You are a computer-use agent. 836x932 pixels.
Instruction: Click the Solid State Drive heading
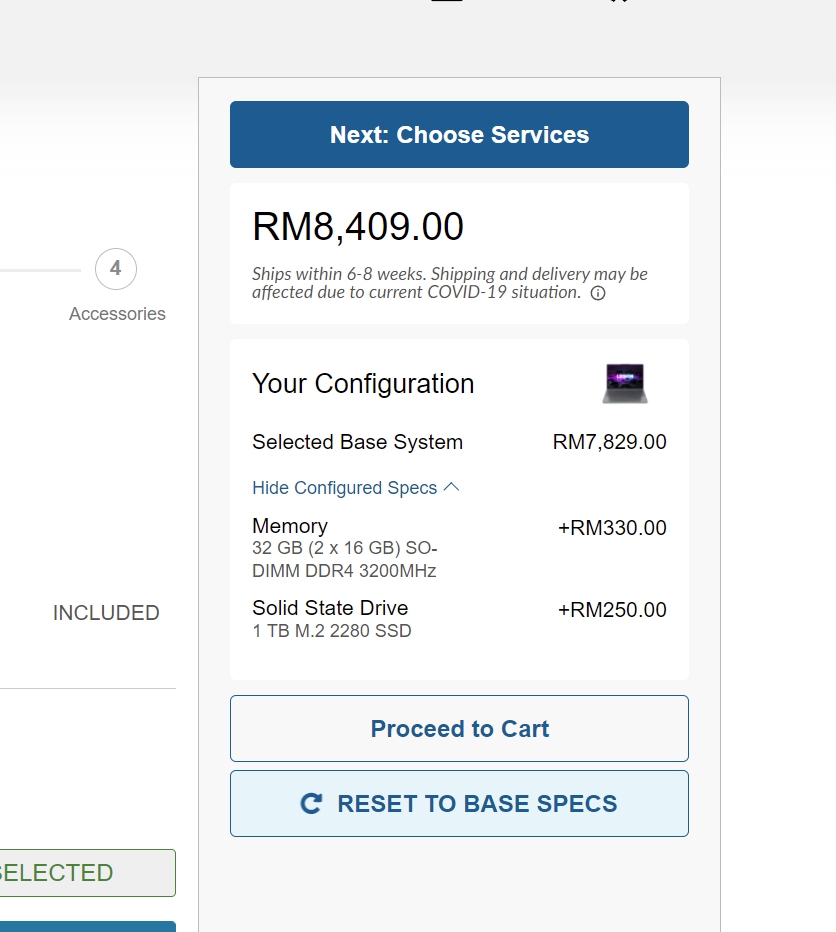330,608
